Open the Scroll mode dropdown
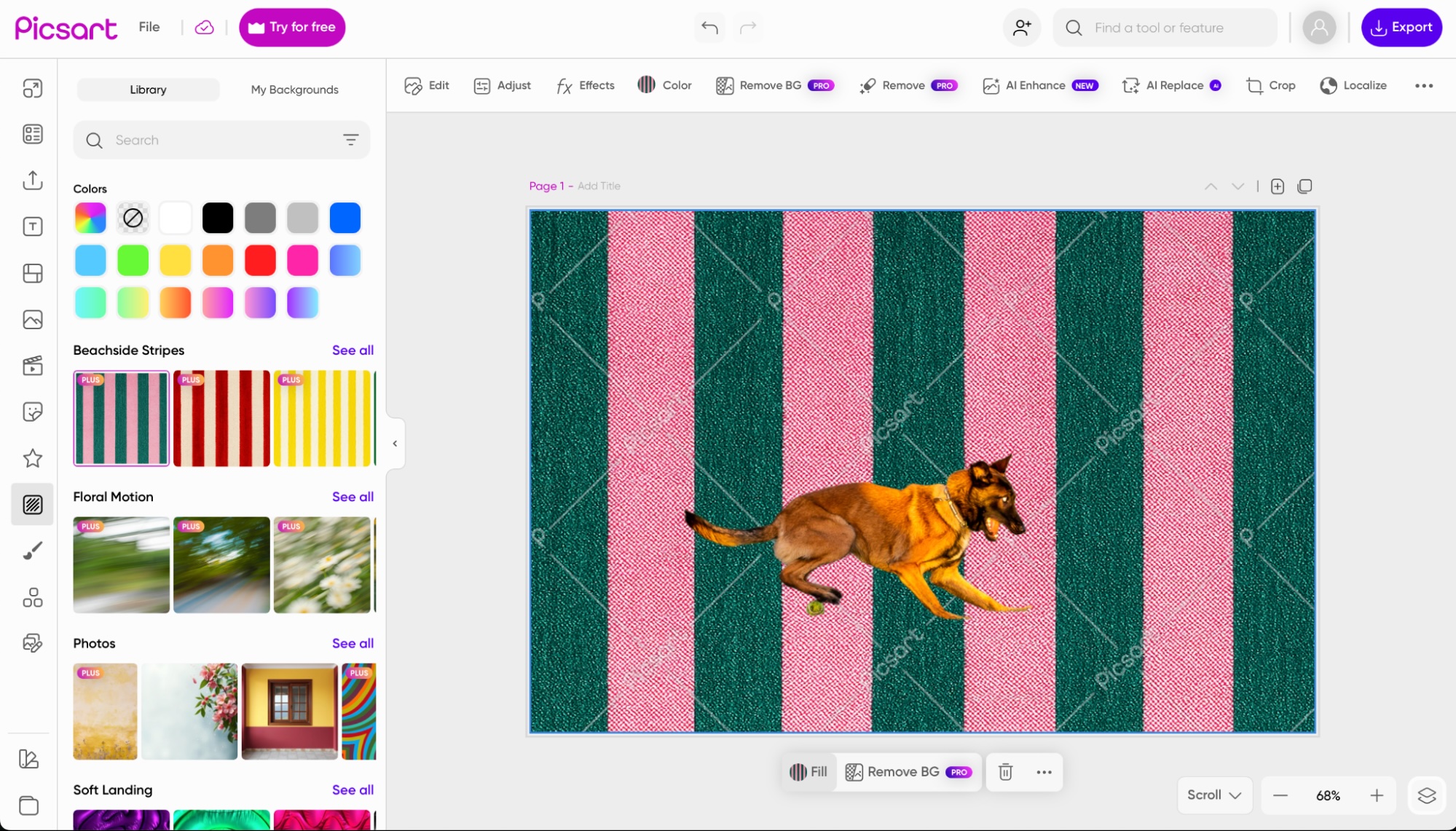The height and width of the screenshot is (831, 1456). click(x=1214, y=795)
